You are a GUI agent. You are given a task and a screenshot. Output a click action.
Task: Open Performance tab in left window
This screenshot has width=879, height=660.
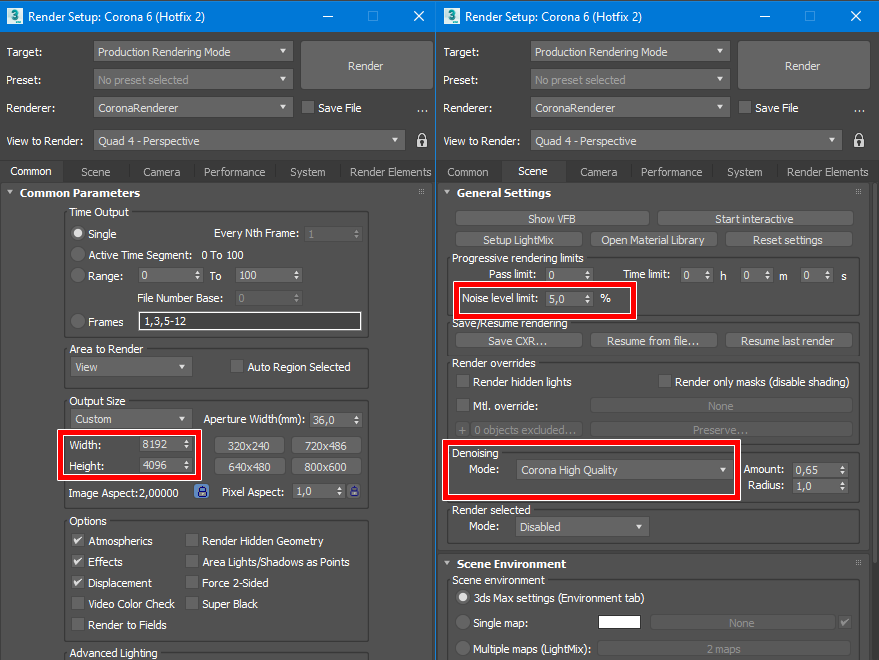(x=234, y=172)
